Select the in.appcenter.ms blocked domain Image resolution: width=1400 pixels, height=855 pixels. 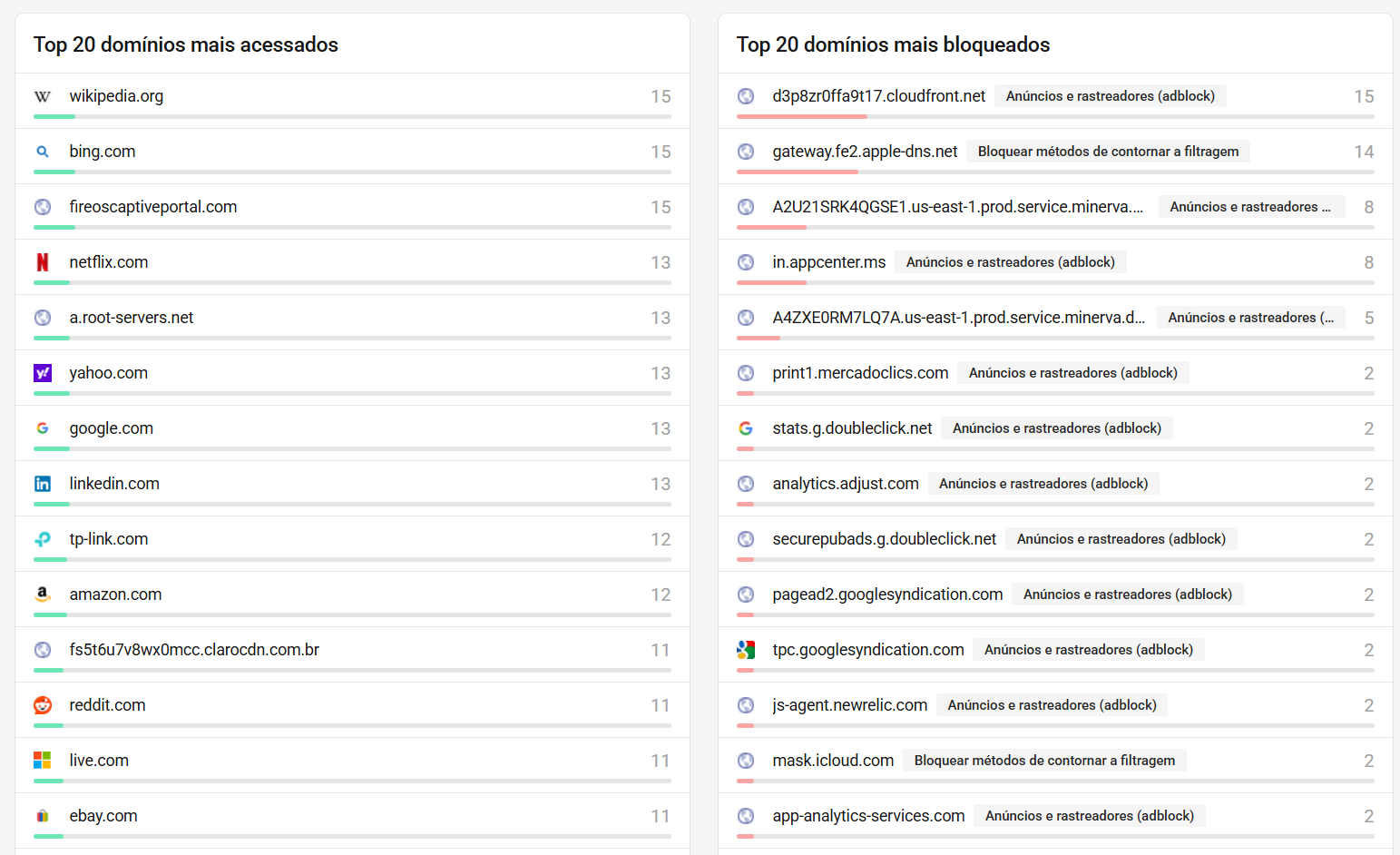[828, 262]
